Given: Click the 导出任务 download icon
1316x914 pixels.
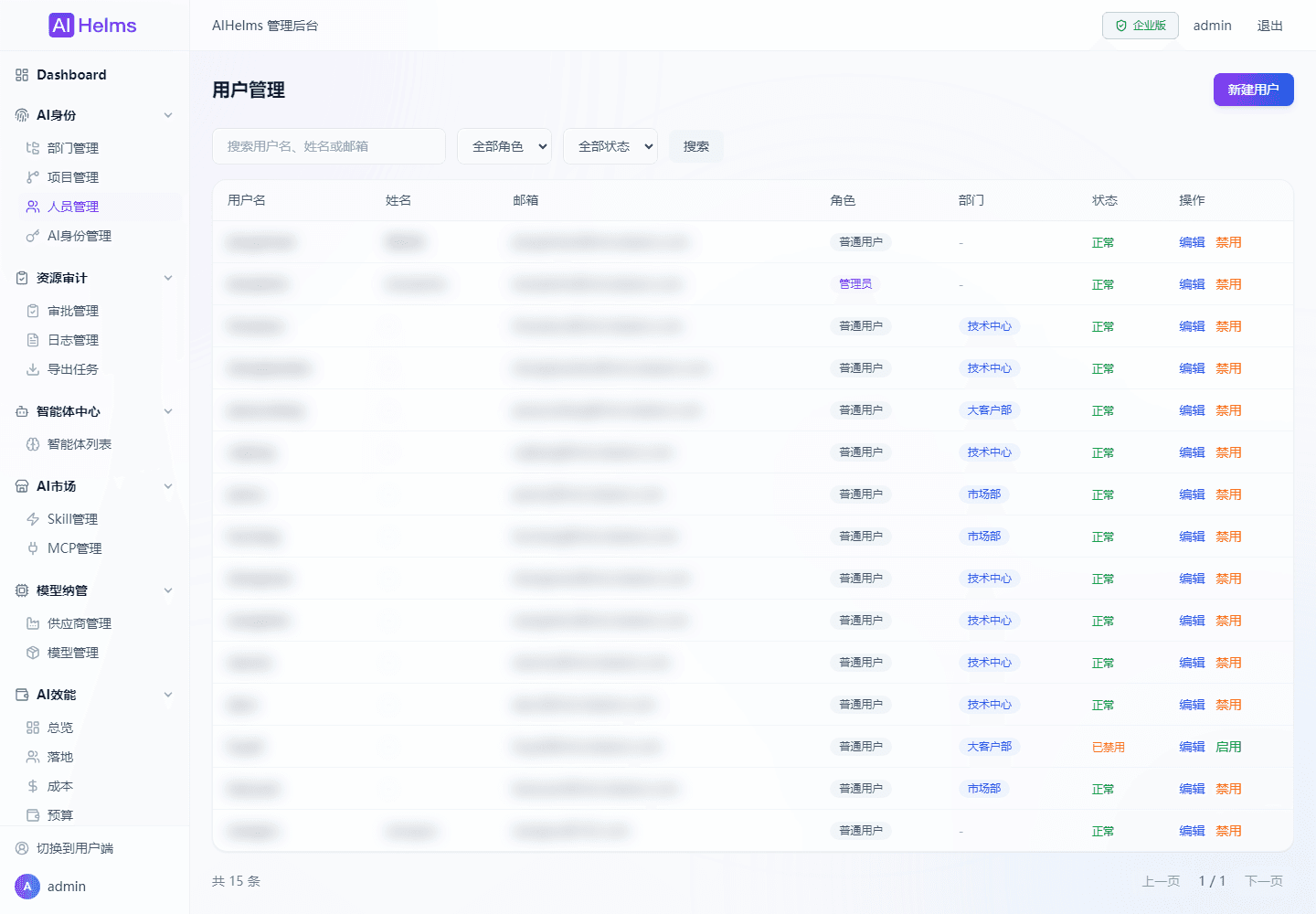Looking at the screenshot, I should [x=33, y=369].
